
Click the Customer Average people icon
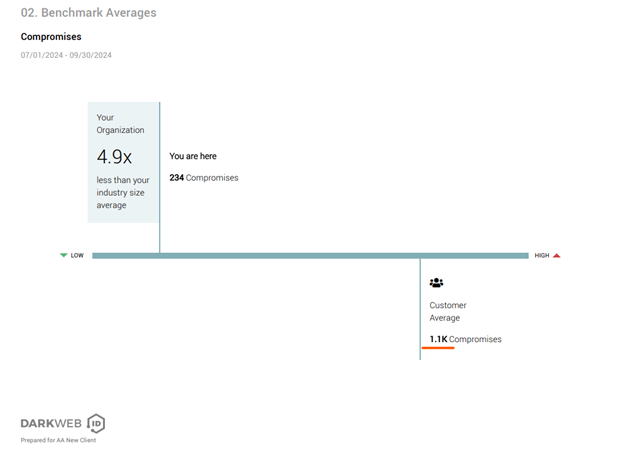(436, 284)
